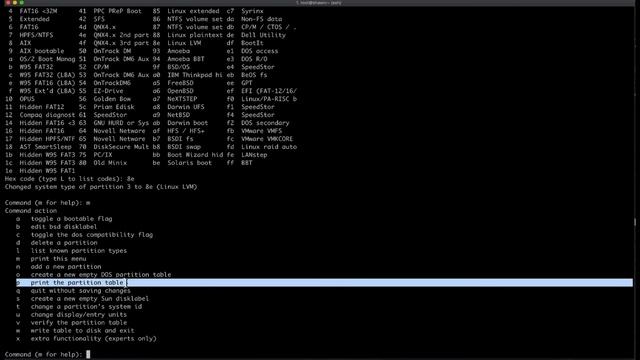Click the 'Solaris boot' partition type entry

click(189, 163)
